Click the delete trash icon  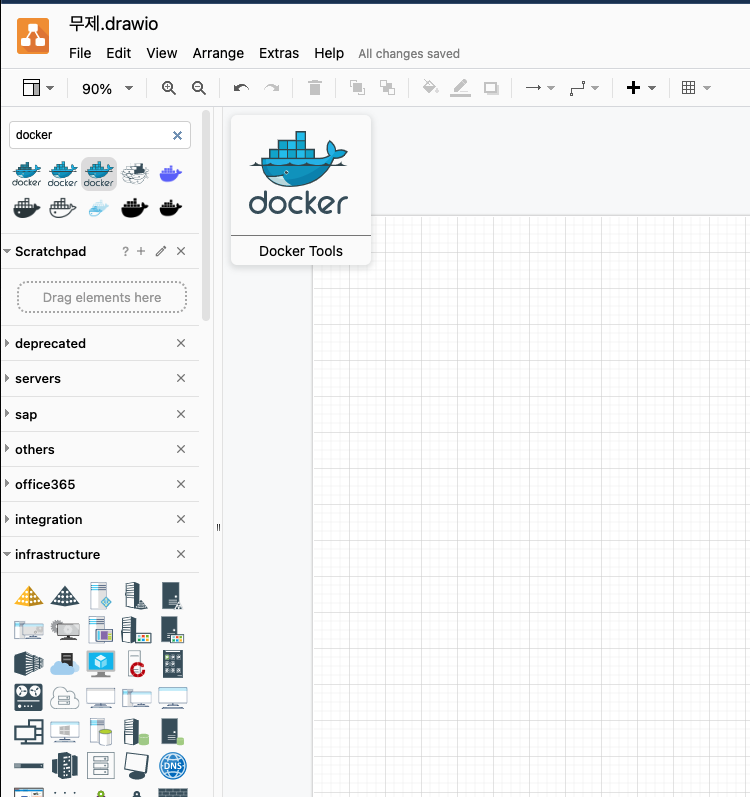click(315, 88)
